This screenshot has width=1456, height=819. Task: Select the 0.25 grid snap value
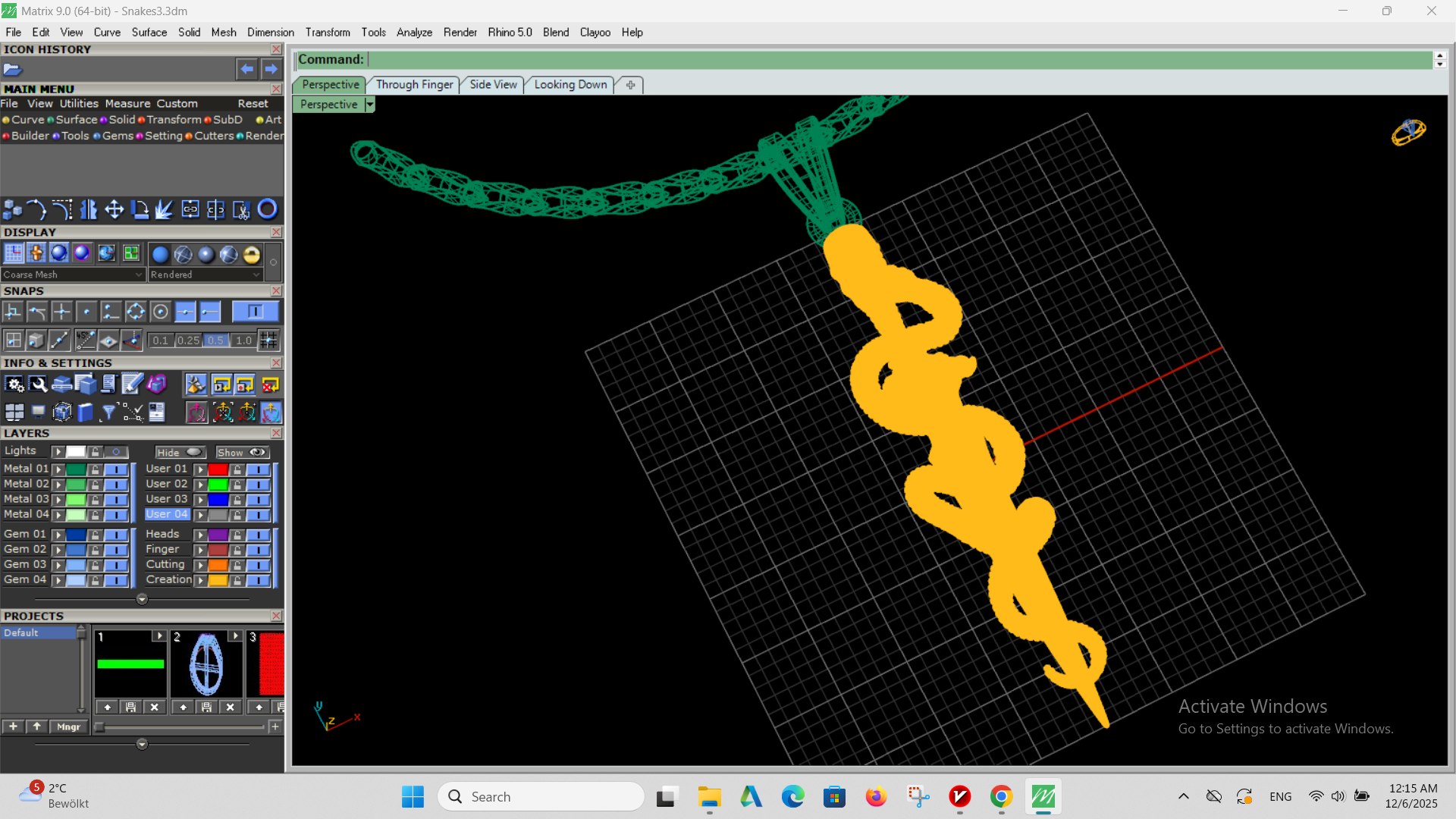[188, 340]
